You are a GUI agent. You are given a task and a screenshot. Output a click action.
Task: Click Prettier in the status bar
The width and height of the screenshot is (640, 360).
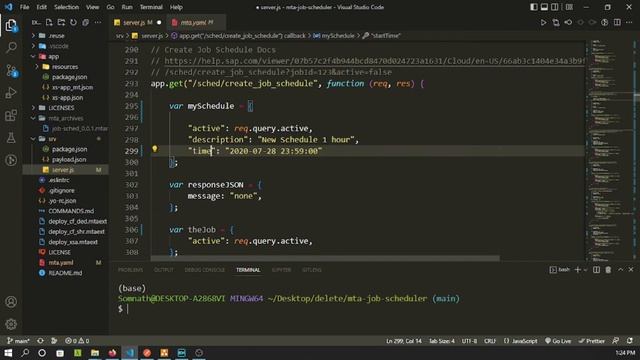click(591, 341)
